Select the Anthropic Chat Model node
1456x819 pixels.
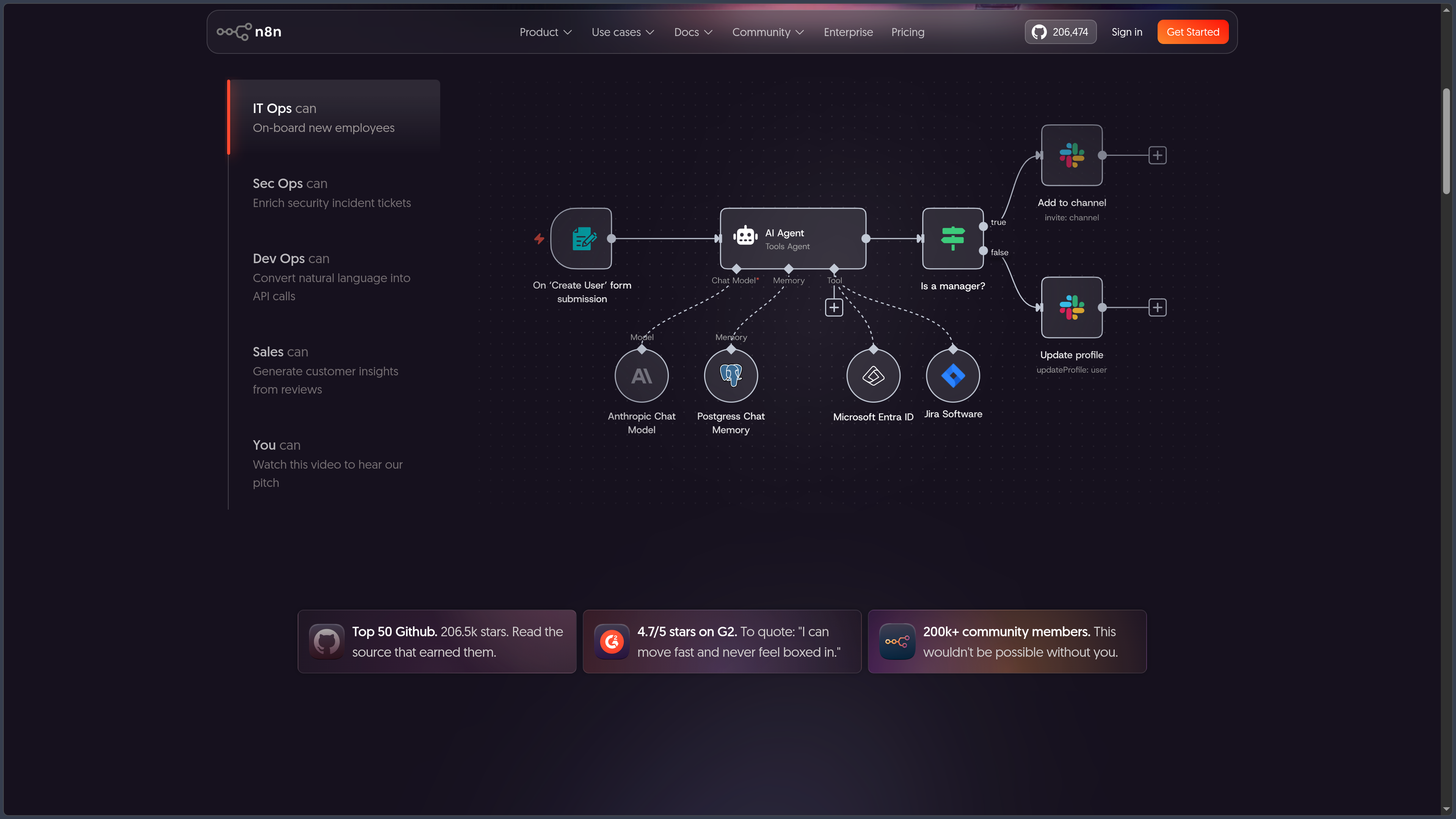pyautogui.click(x=642, y=375)
